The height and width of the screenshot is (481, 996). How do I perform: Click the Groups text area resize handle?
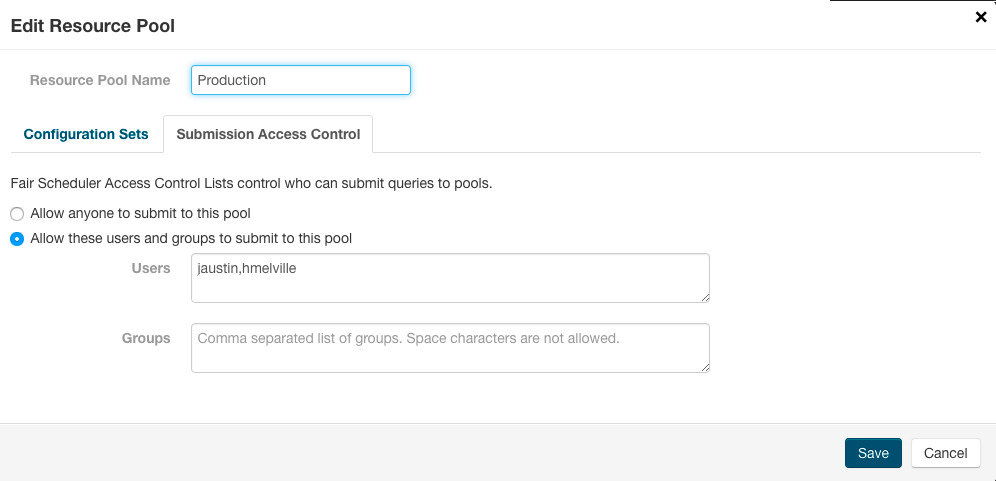pos(705,367)
